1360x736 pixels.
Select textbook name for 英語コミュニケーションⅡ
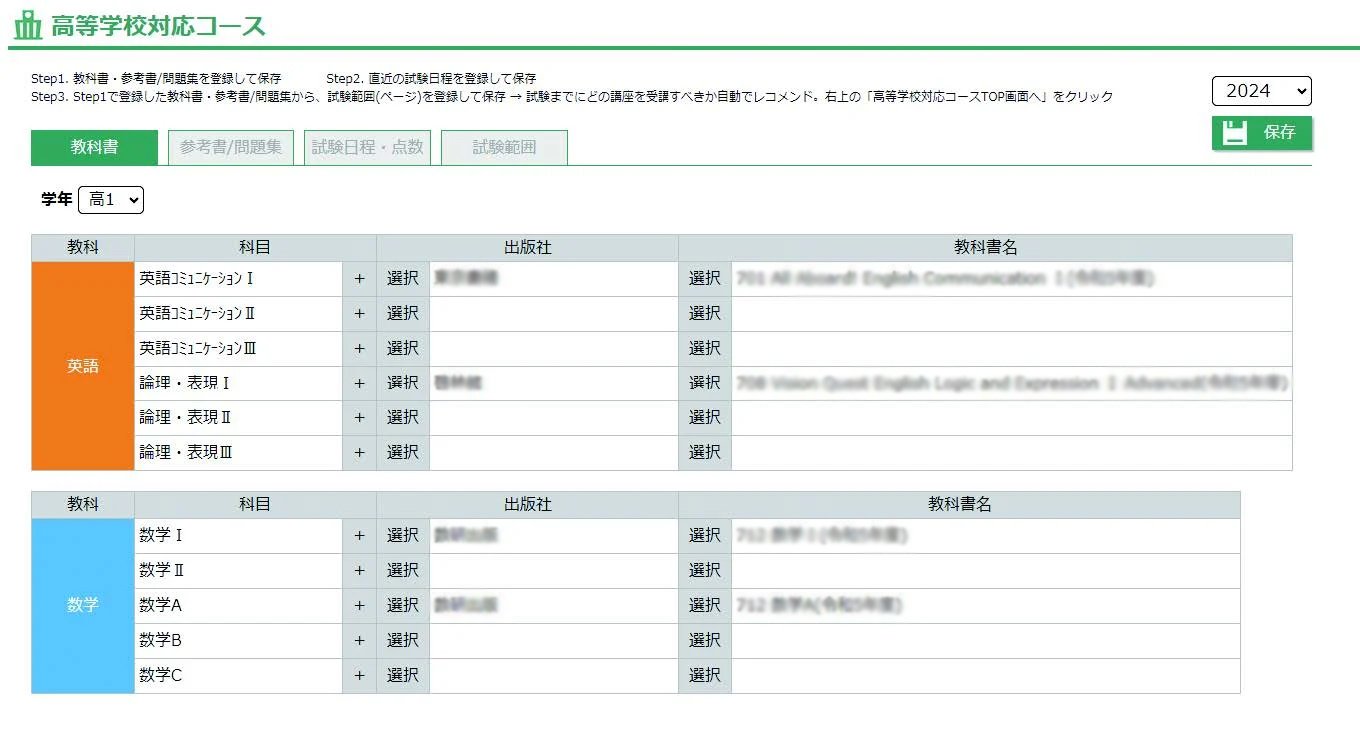(705, 314)
